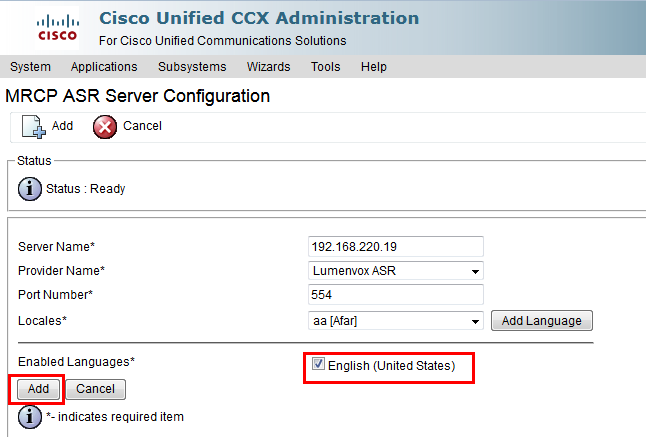650x437 pixels.
Task: Open the Wizards menu
Action: 268,67
